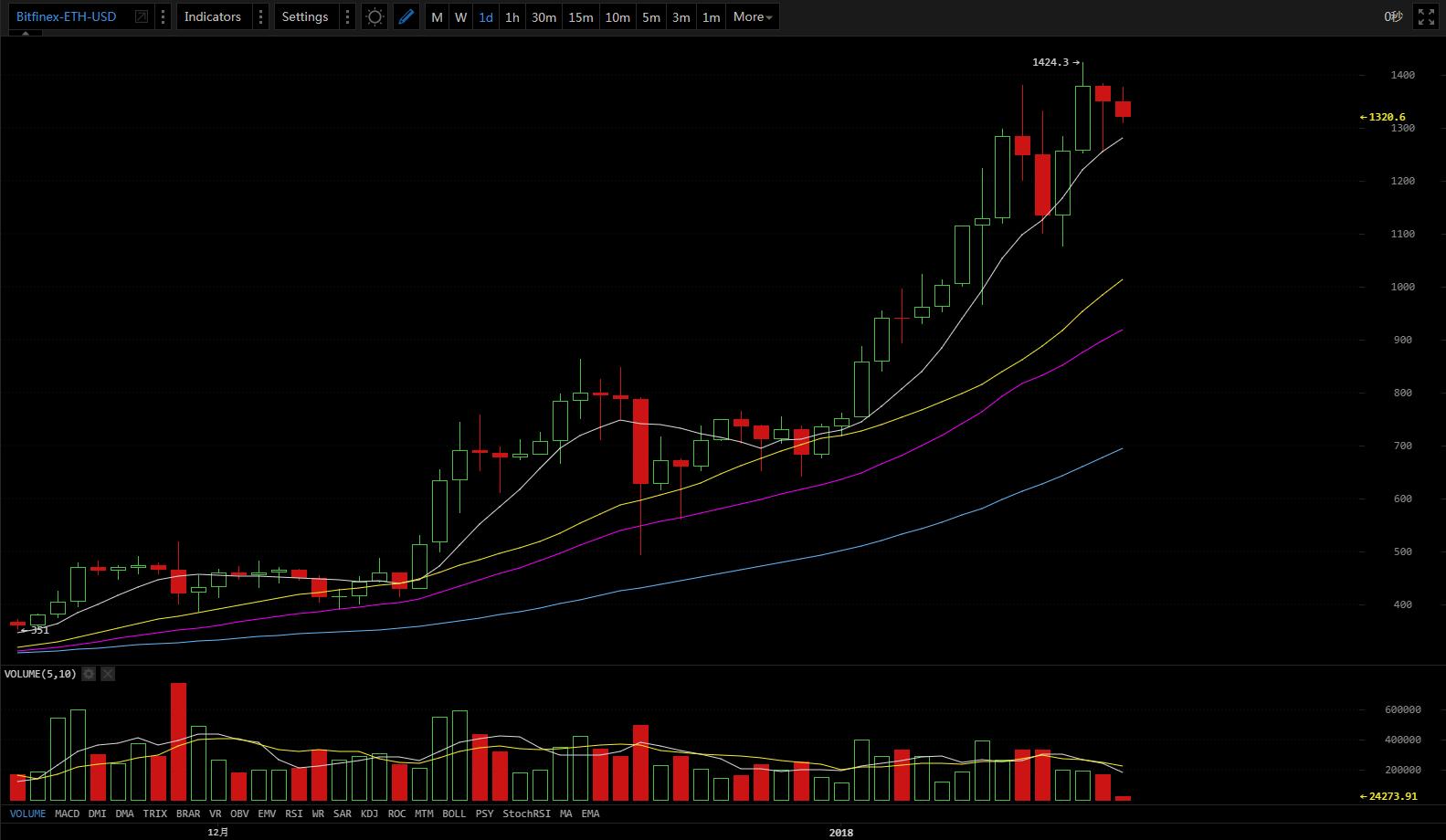Open the Bitfinex-ETH-USD symbol selector
Viewport: 1446px width, 840px height.
67,16
